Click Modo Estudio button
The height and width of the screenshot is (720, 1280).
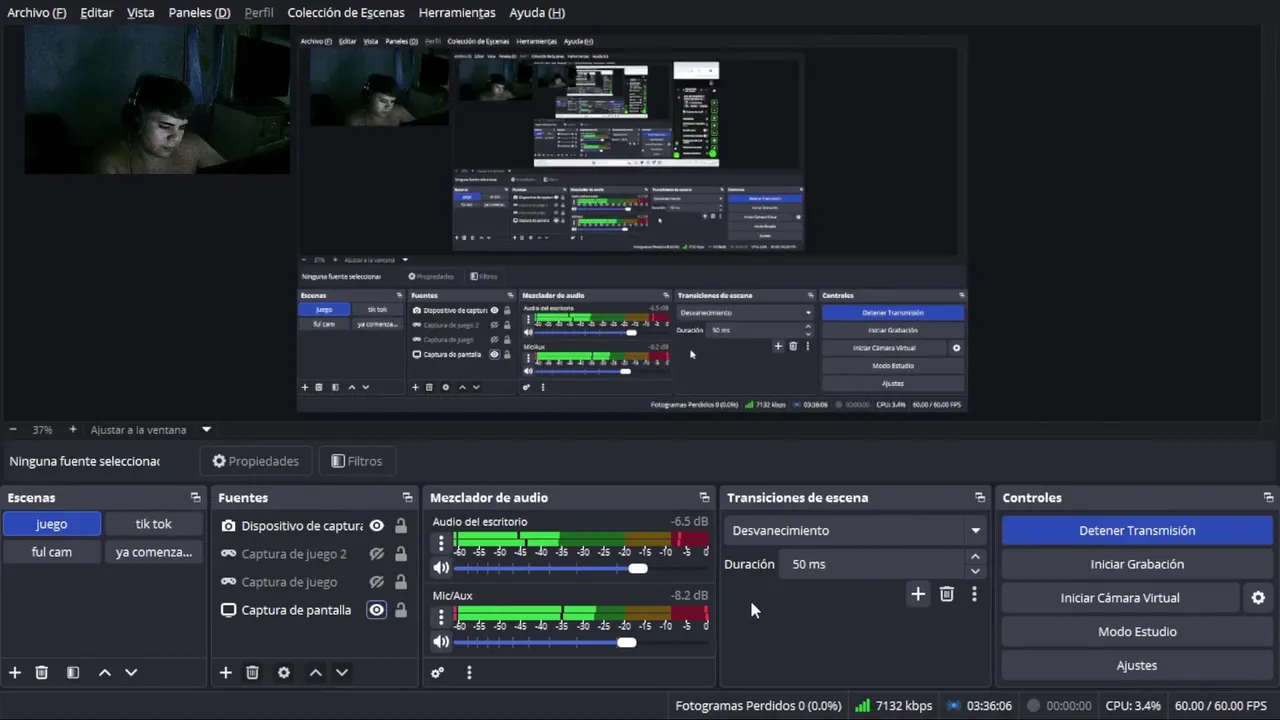point(1137,632)
